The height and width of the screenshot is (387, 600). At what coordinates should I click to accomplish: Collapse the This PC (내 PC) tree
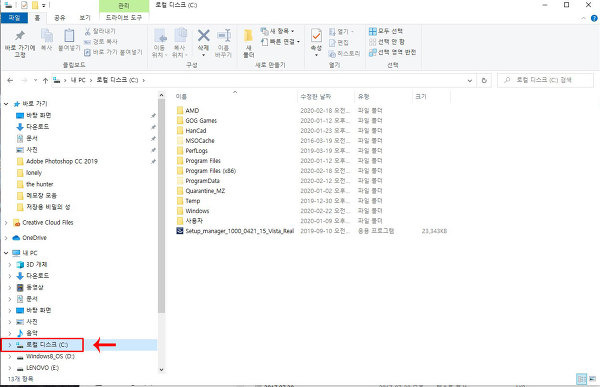[6, 253]
